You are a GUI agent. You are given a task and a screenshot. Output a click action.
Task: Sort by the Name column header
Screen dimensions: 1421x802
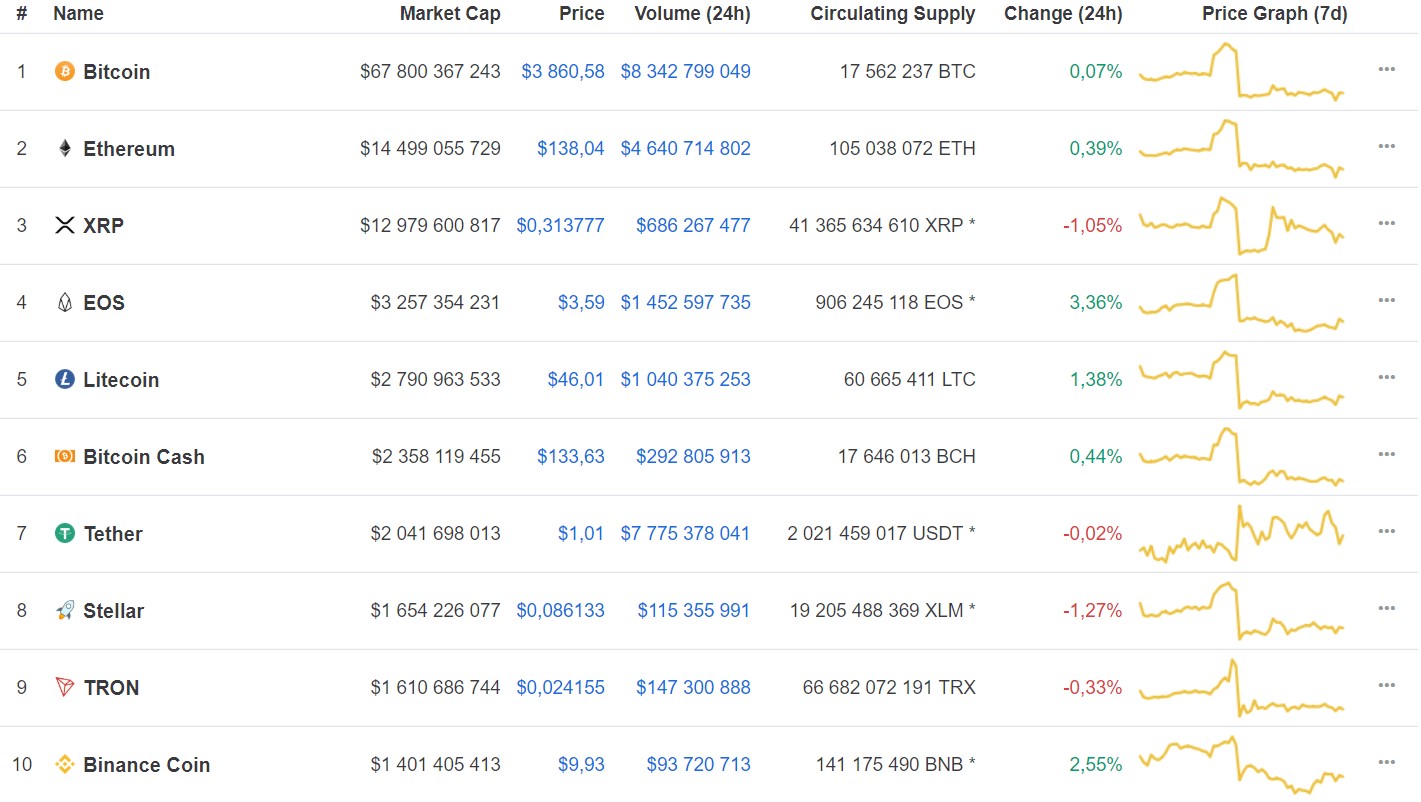coord(78,14)
